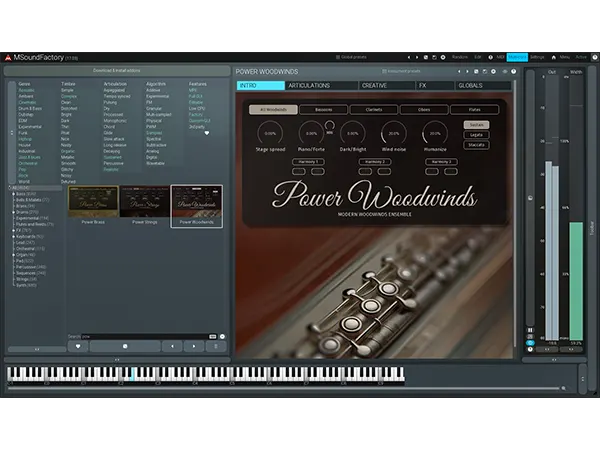Image resolution: width=600 pixels, height=450 pixels.
Task: Select the Legato articulation
Action: 476,135
